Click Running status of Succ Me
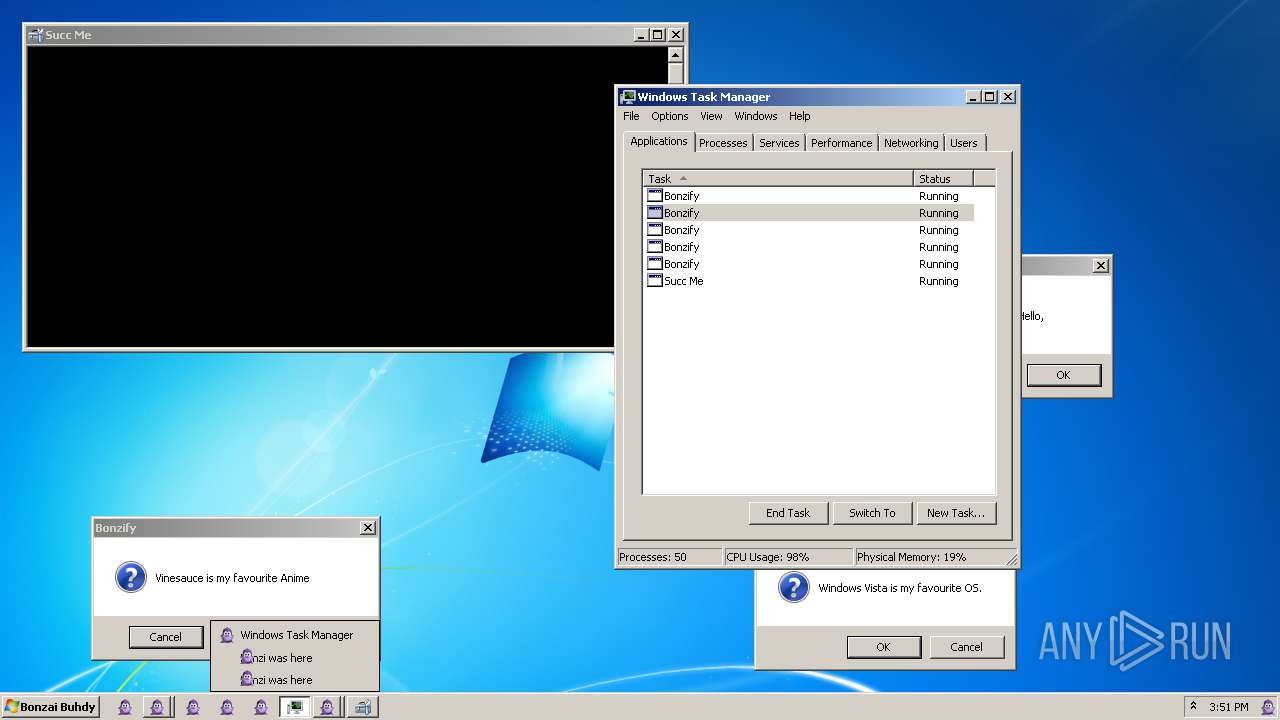Screen dimensions: 1280x720 click(939, 281)
